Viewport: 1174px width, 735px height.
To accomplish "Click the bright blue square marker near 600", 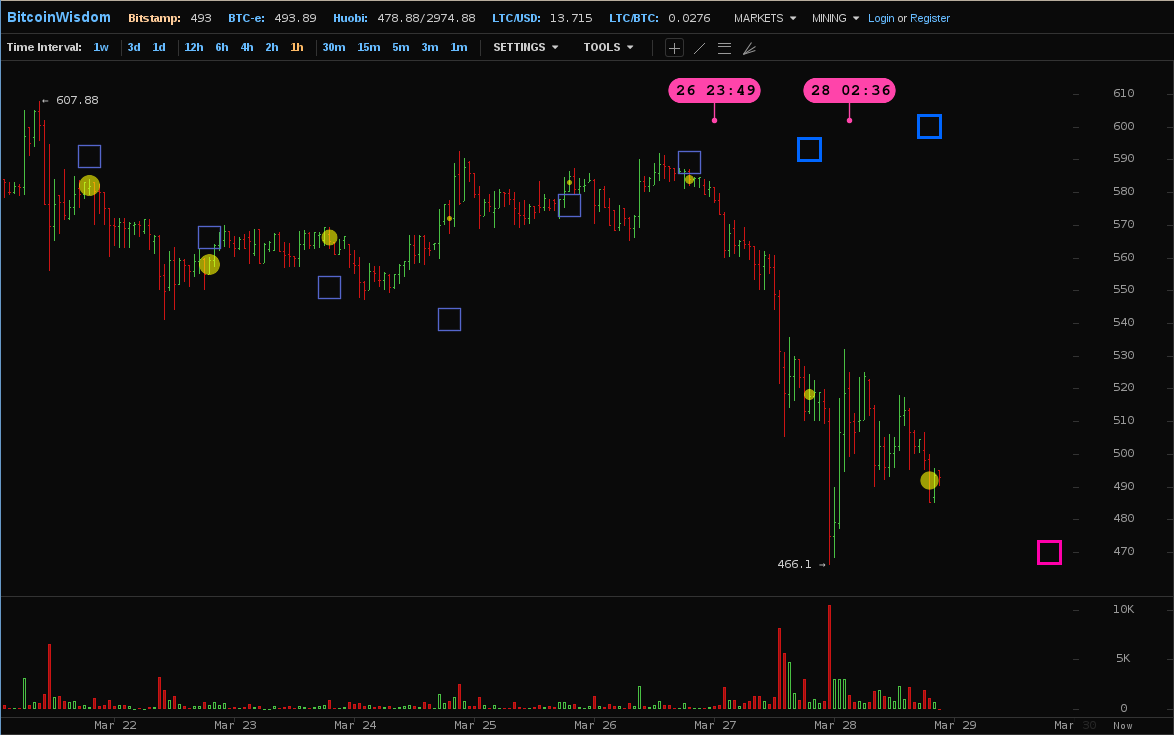I will click(x=929, y=126).
